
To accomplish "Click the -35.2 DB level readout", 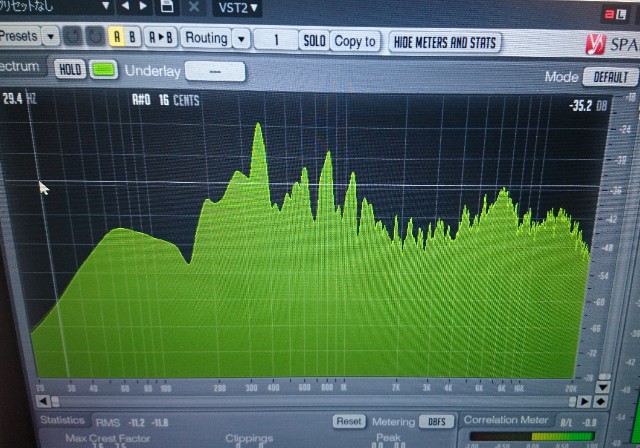I will pos(588,106).
